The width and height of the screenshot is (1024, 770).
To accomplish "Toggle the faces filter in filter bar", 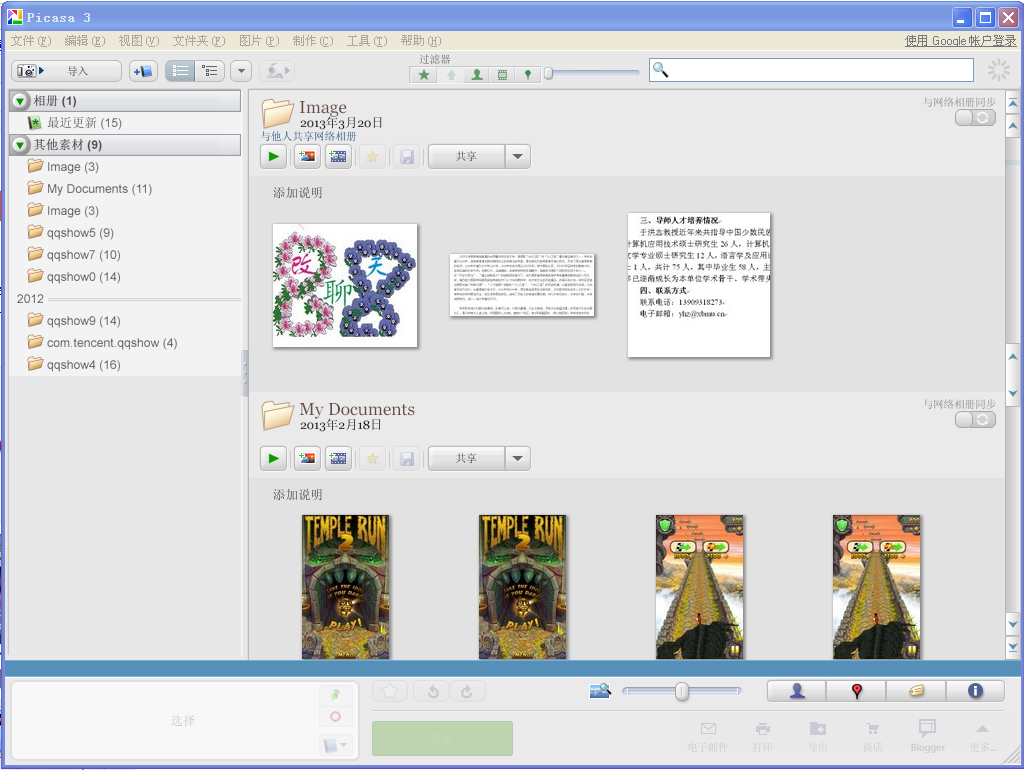I will (x=474, y=74).
